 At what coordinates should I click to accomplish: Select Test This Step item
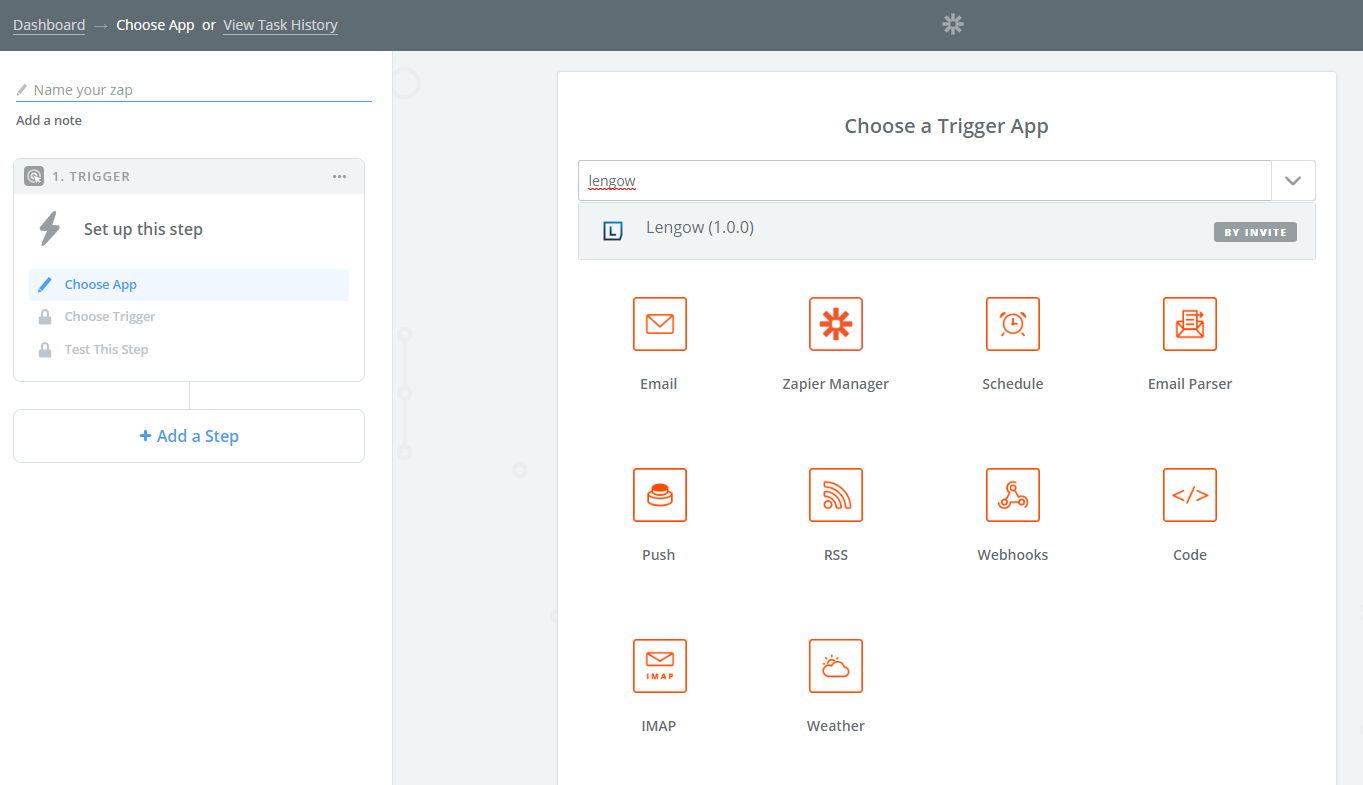tap(189, 350)
